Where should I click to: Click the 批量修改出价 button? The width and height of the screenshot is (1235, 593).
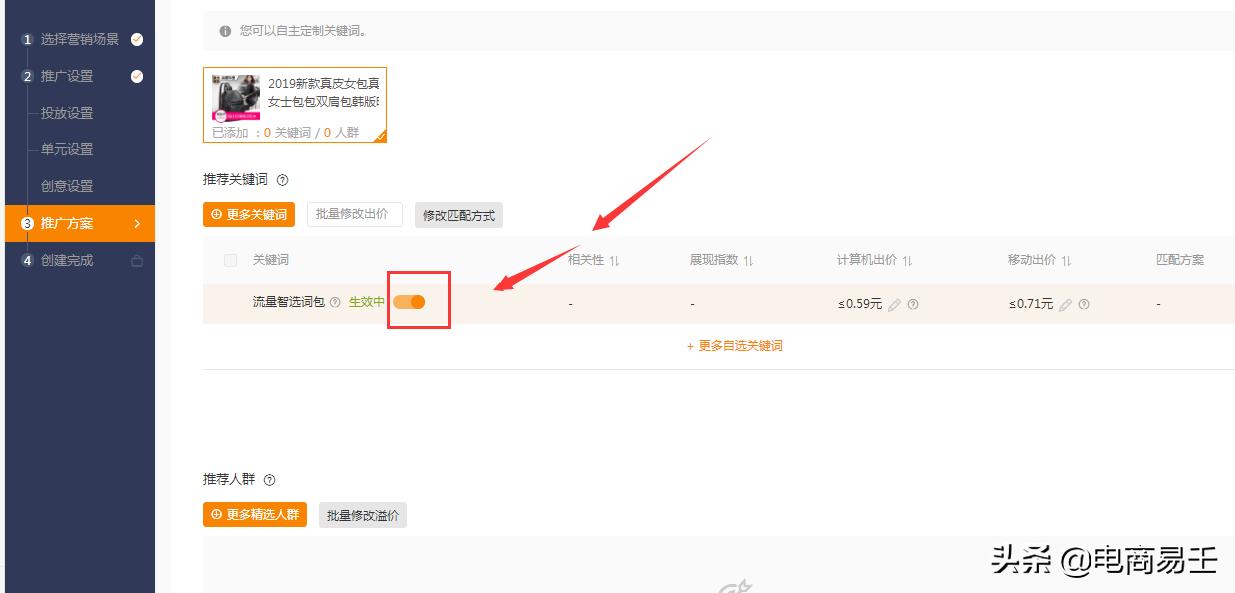(355, 213)
